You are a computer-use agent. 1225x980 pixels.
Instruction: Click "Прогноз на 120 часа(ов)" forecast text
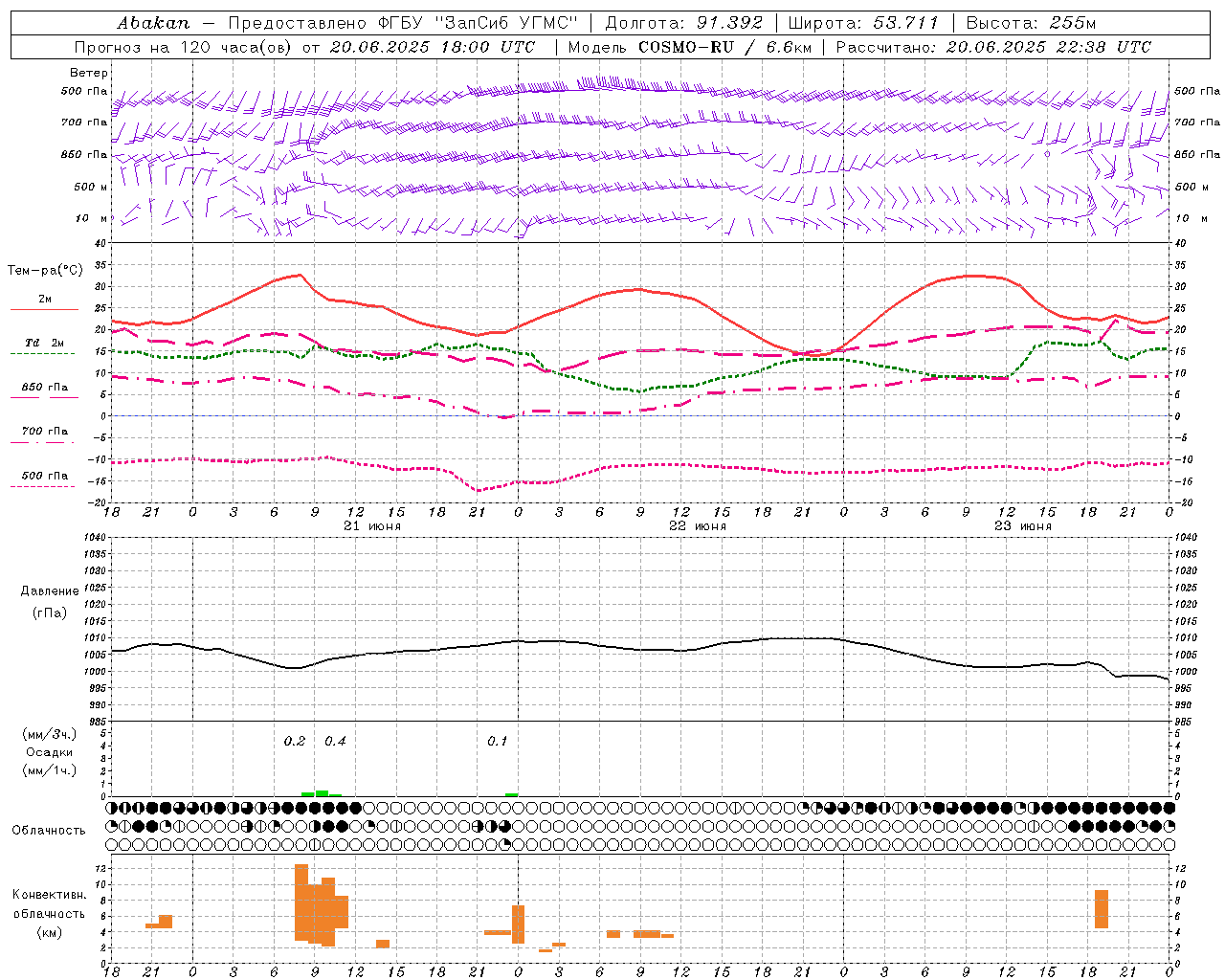pyautogui.click(x=185, y=47)
